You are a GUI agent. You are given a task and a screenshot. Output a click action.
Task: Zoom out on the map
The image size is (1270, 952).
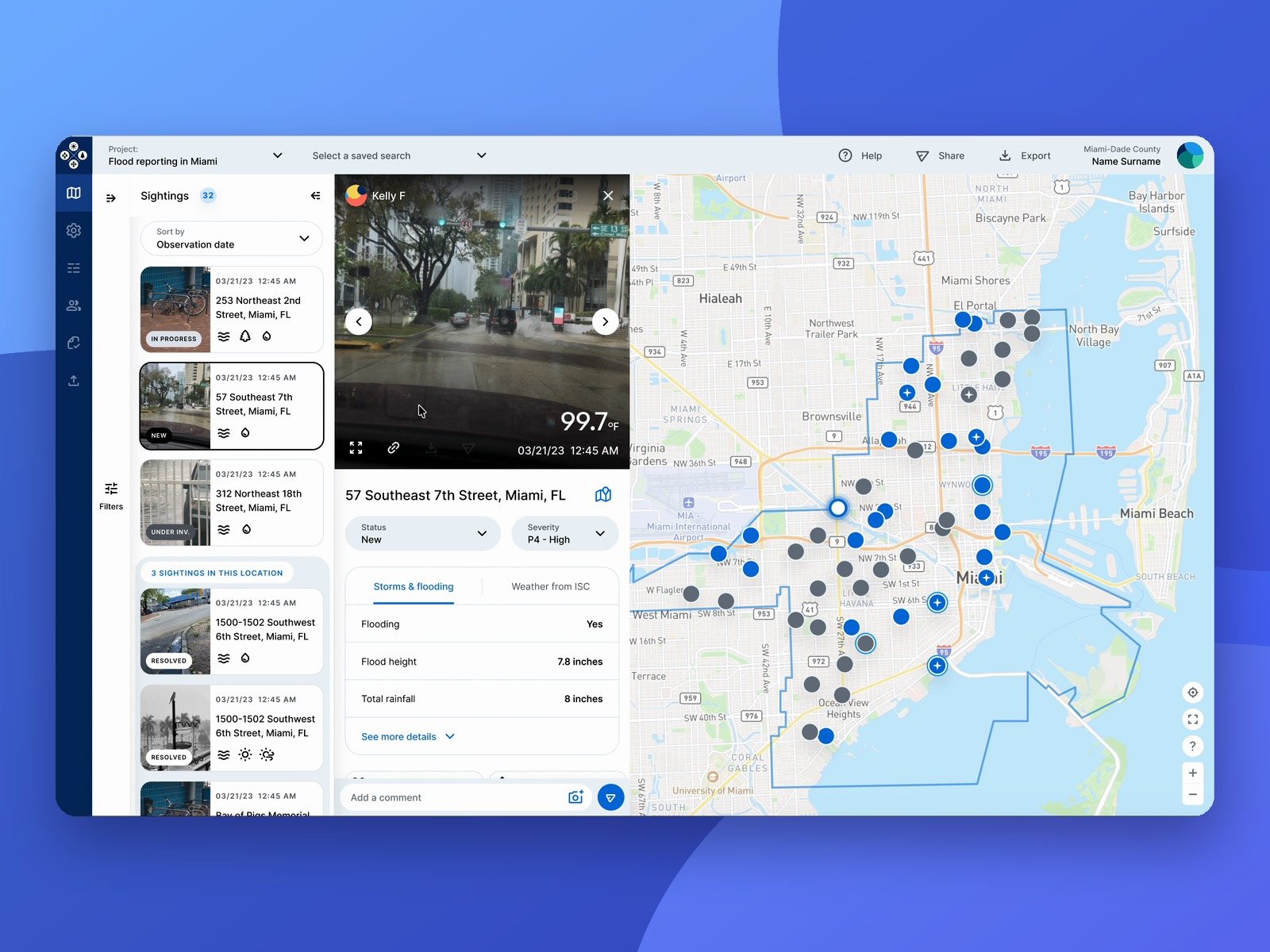[x=1192, y=794]
